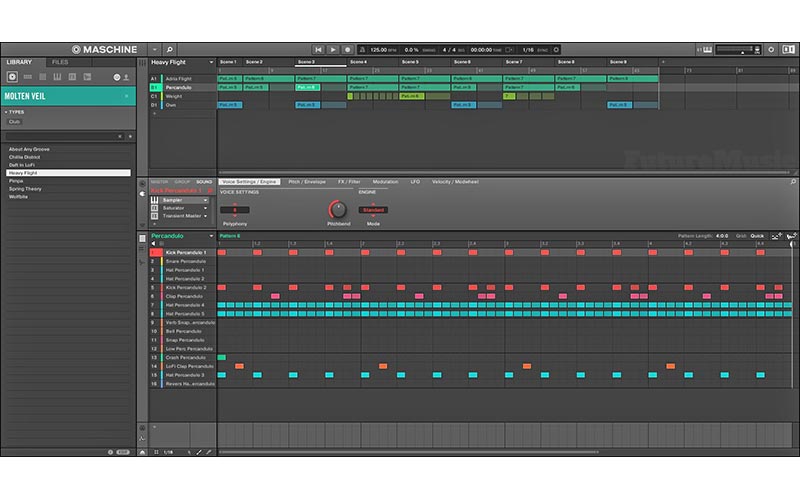Toggle the browser layout icon at top right
Viewport: 800px width, 500px height.
788,49
